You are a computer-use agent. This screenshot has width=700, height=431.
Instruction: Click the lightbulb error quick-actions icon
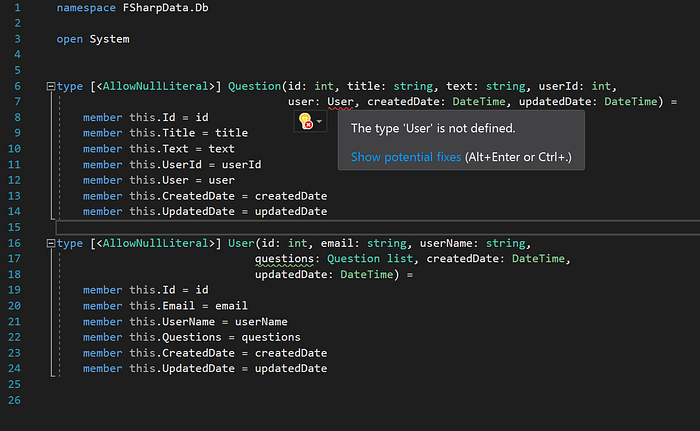click(x=306, y=121)
